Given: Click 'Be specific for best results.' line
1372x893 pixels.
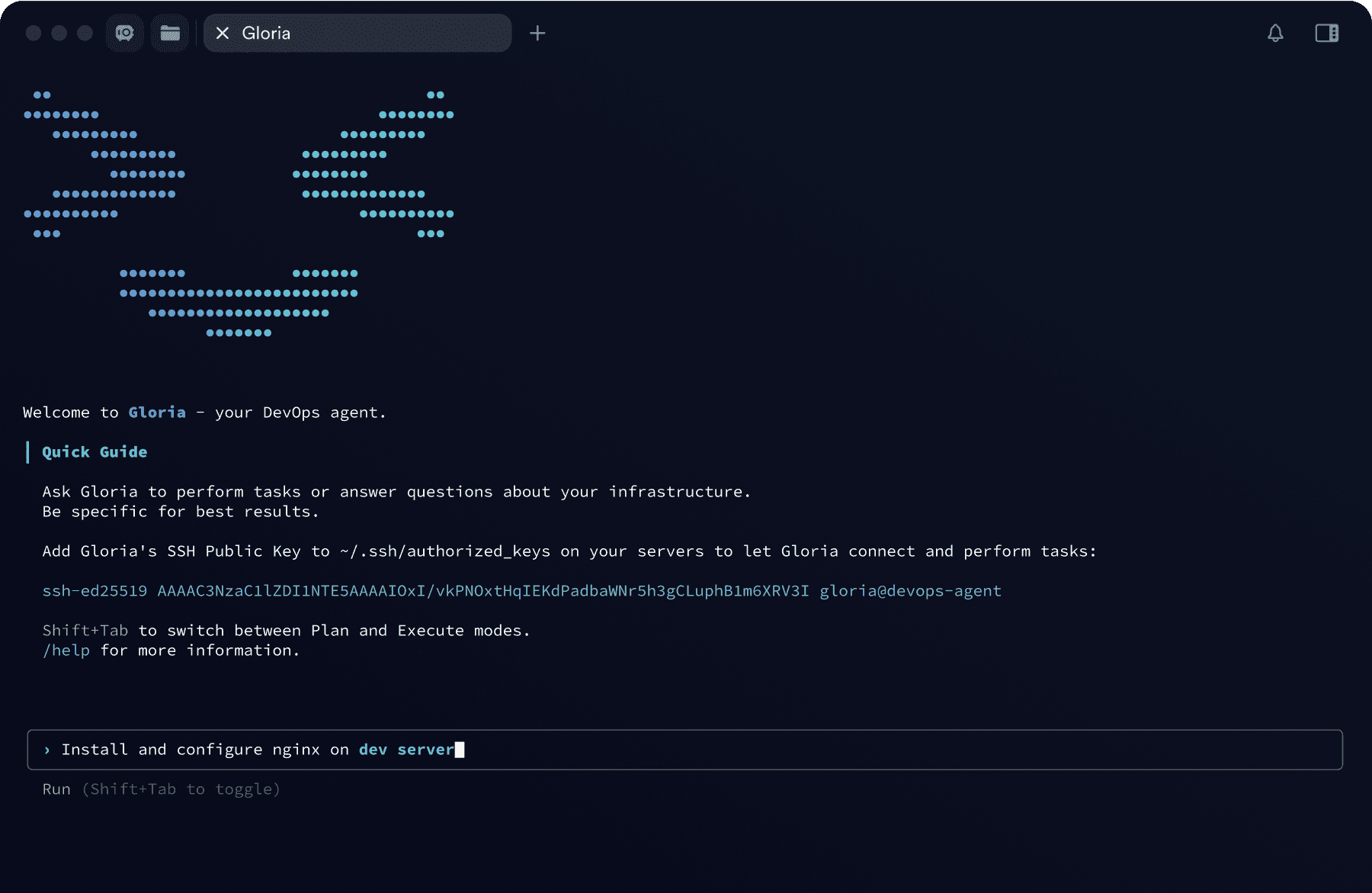Looking at the screenshot, I should pyautogui.click(x=181, y=512).
